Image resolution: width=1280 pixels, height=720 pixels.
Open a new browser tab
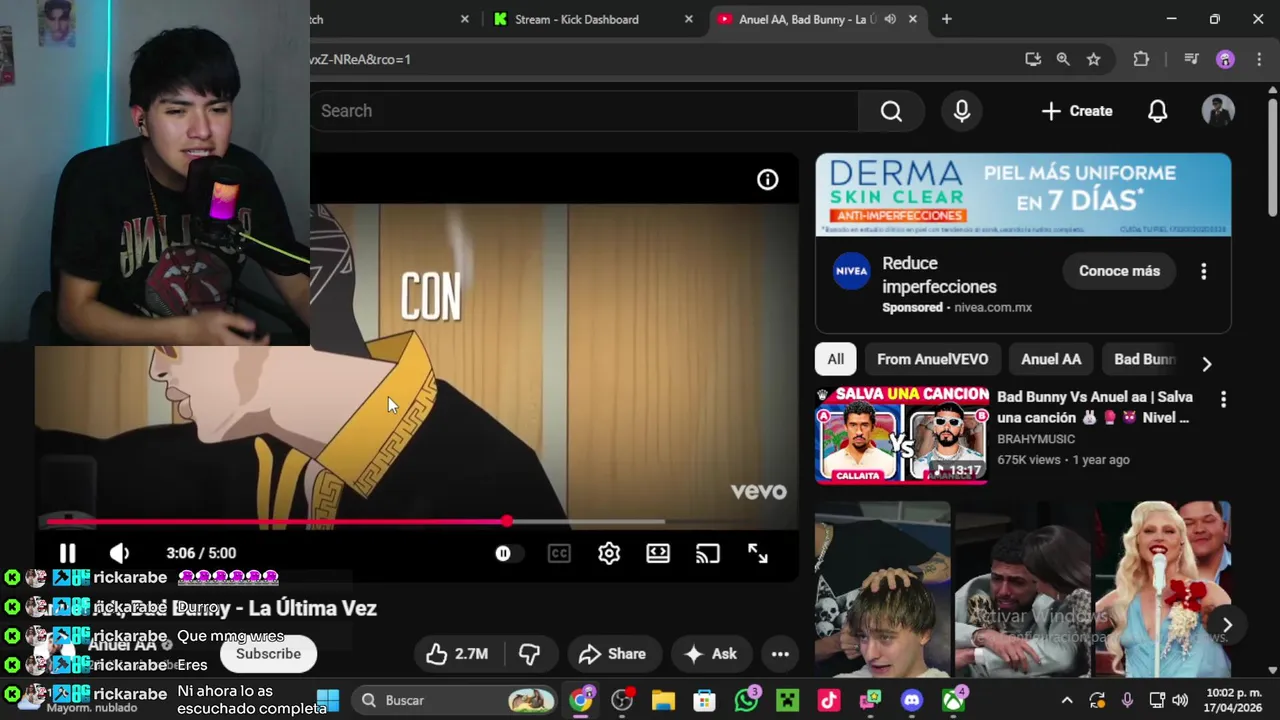[946, 19]
